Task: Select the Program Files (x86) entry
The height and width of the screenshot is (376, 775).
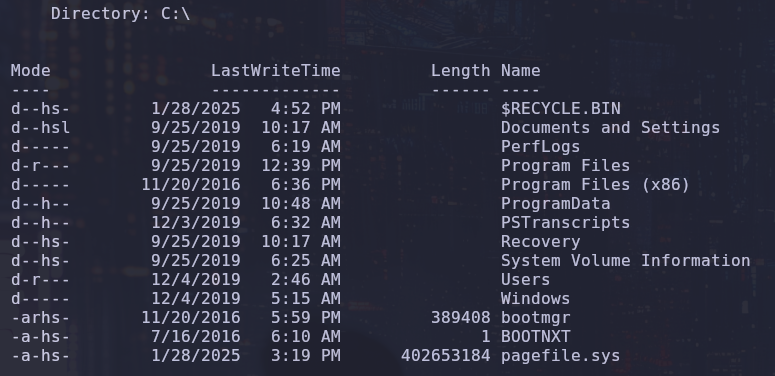Action: 595,185
